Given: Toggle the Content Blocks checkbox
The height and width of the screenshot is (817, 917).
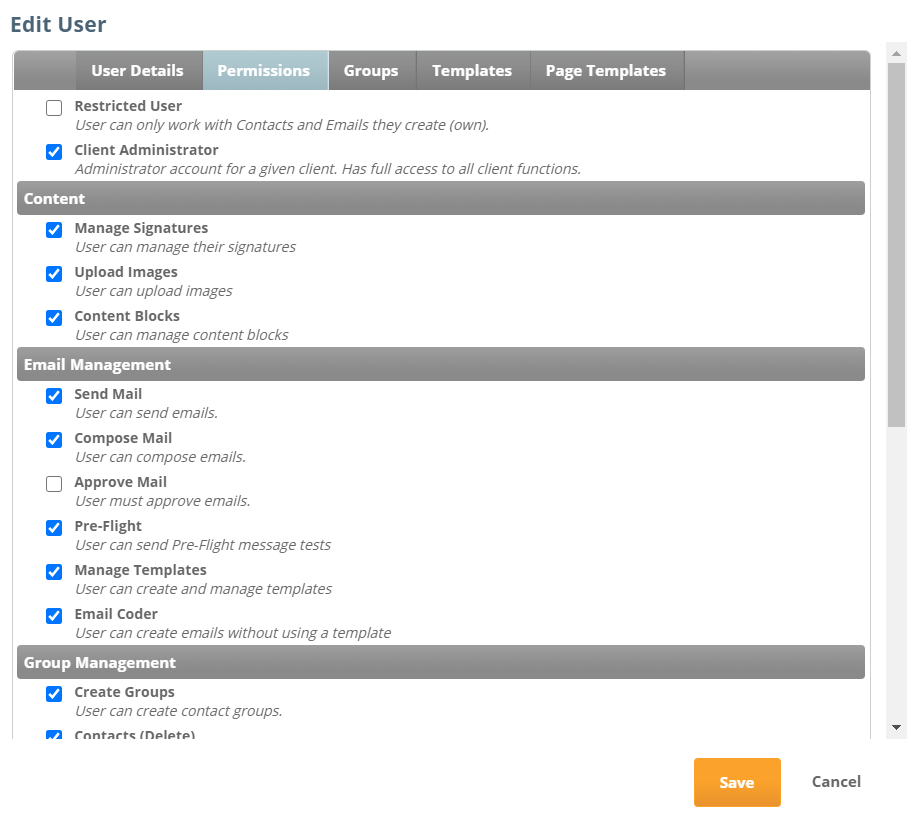Looking at the screenshot, I should [54, 318].
